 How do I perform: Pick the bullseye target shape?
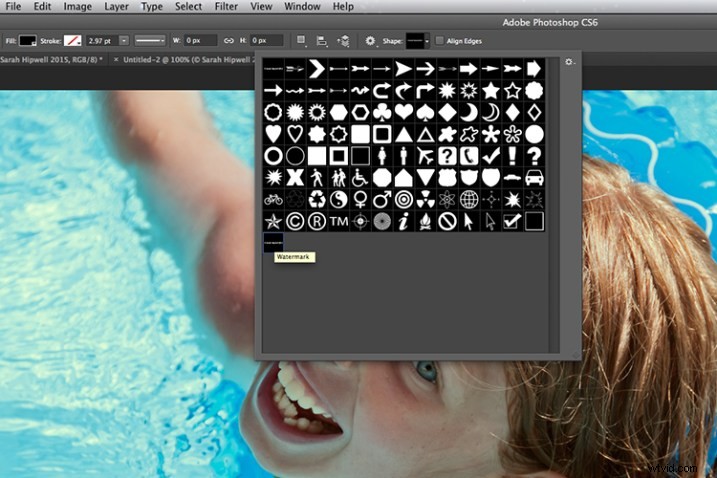coord(403,200)
